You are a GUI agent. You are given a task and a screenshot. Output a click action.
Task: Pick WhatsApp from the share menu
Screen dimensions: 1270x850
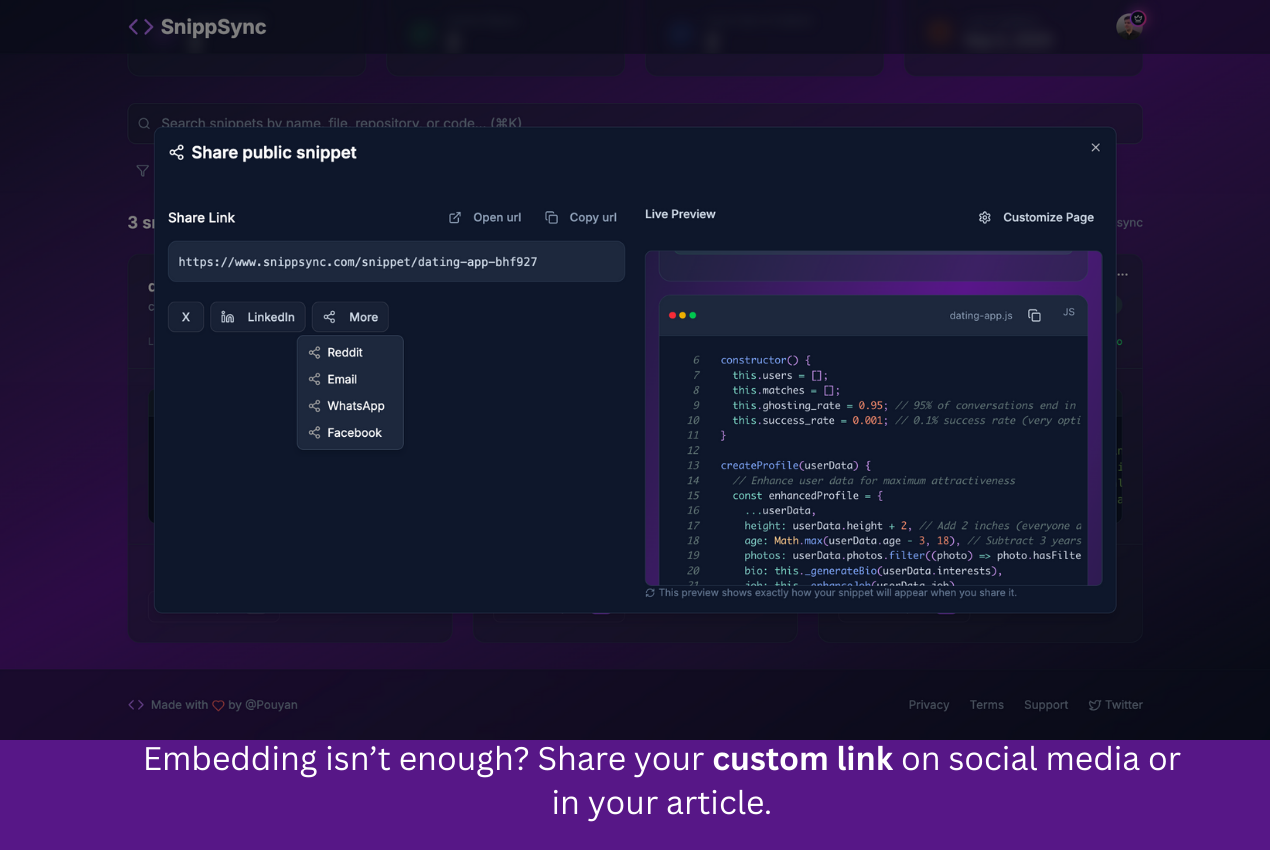[x=355, y=406]
